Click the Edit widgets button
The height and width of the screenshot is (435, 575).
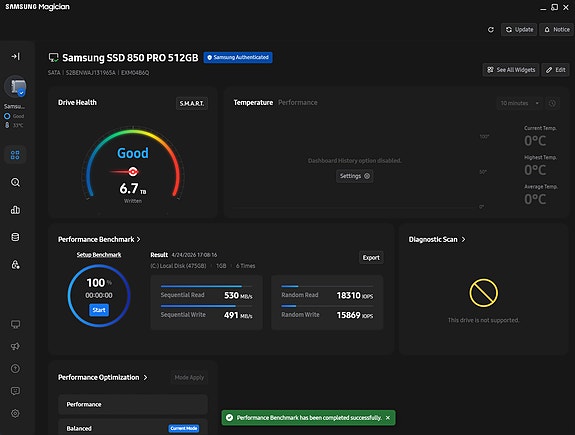pos(555,70)
